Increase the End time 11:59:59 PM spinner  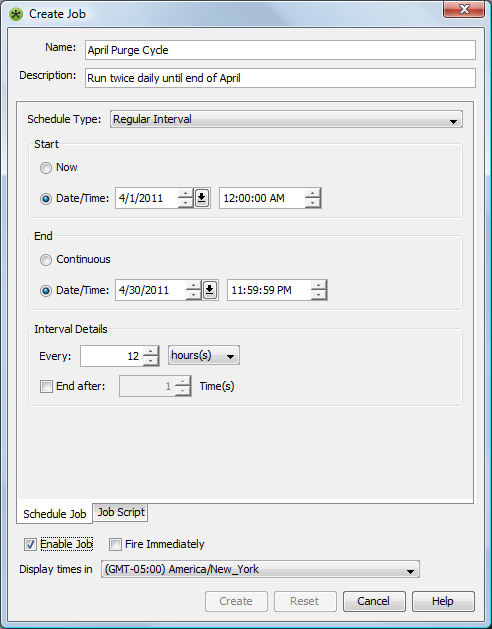[x=319, y=285]
